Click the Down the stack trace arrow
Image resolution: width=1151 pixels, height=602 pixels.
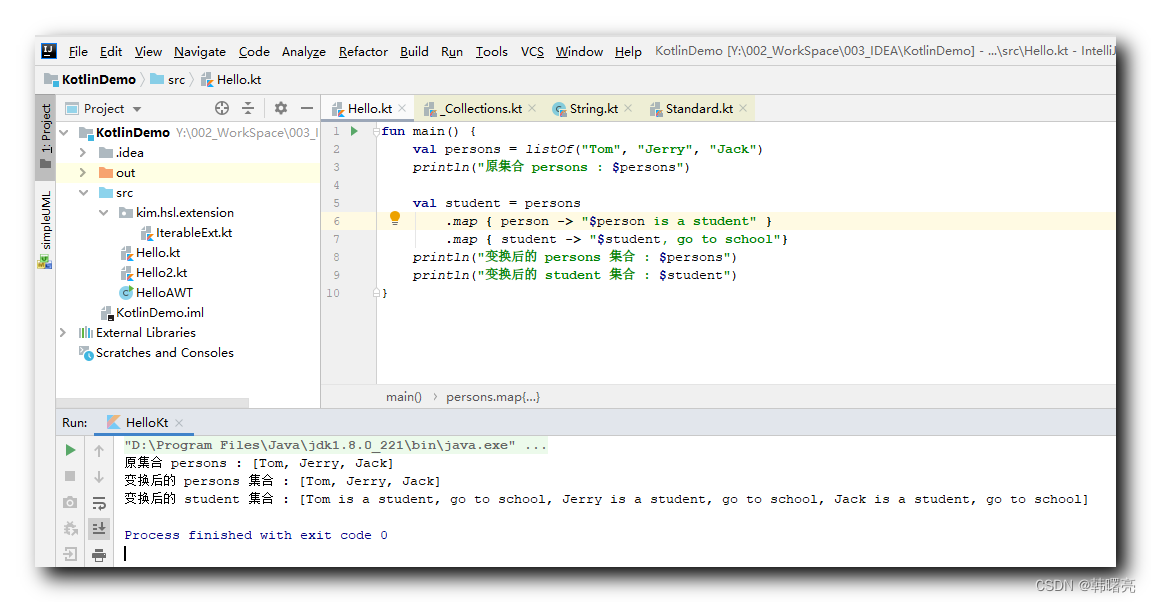point(99,477)
